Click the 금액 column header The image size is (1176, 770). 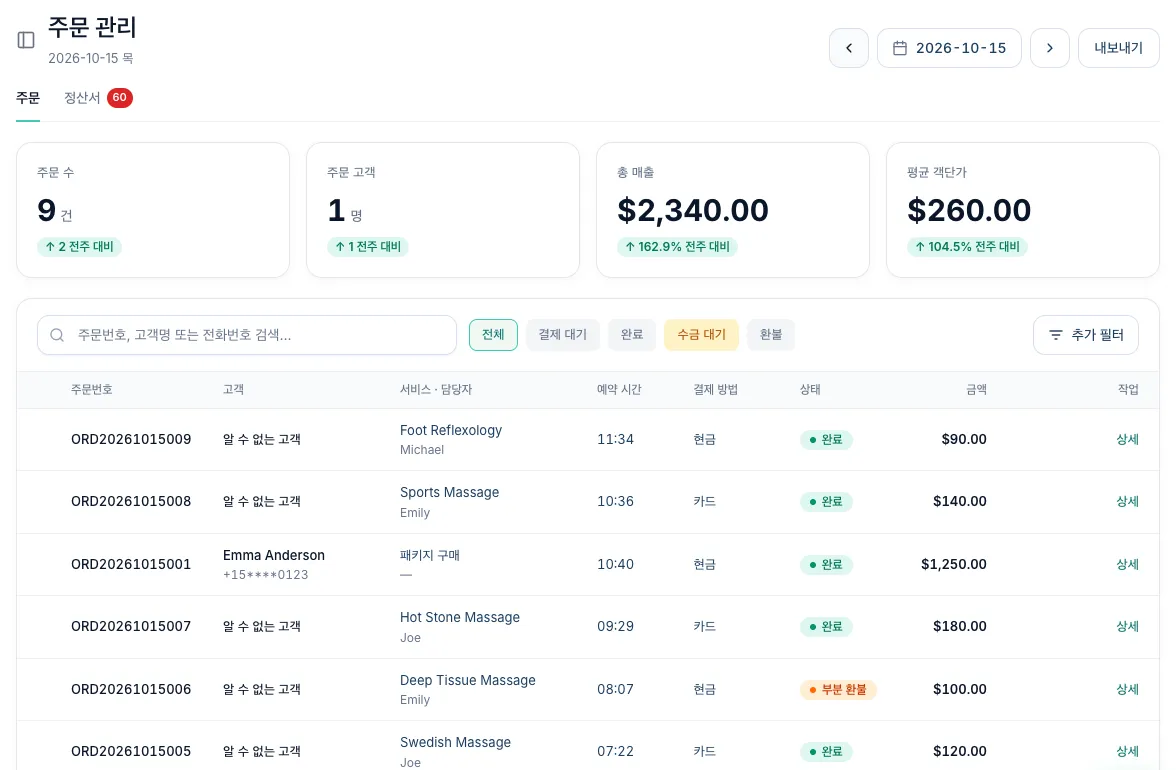tap(976, 390)
